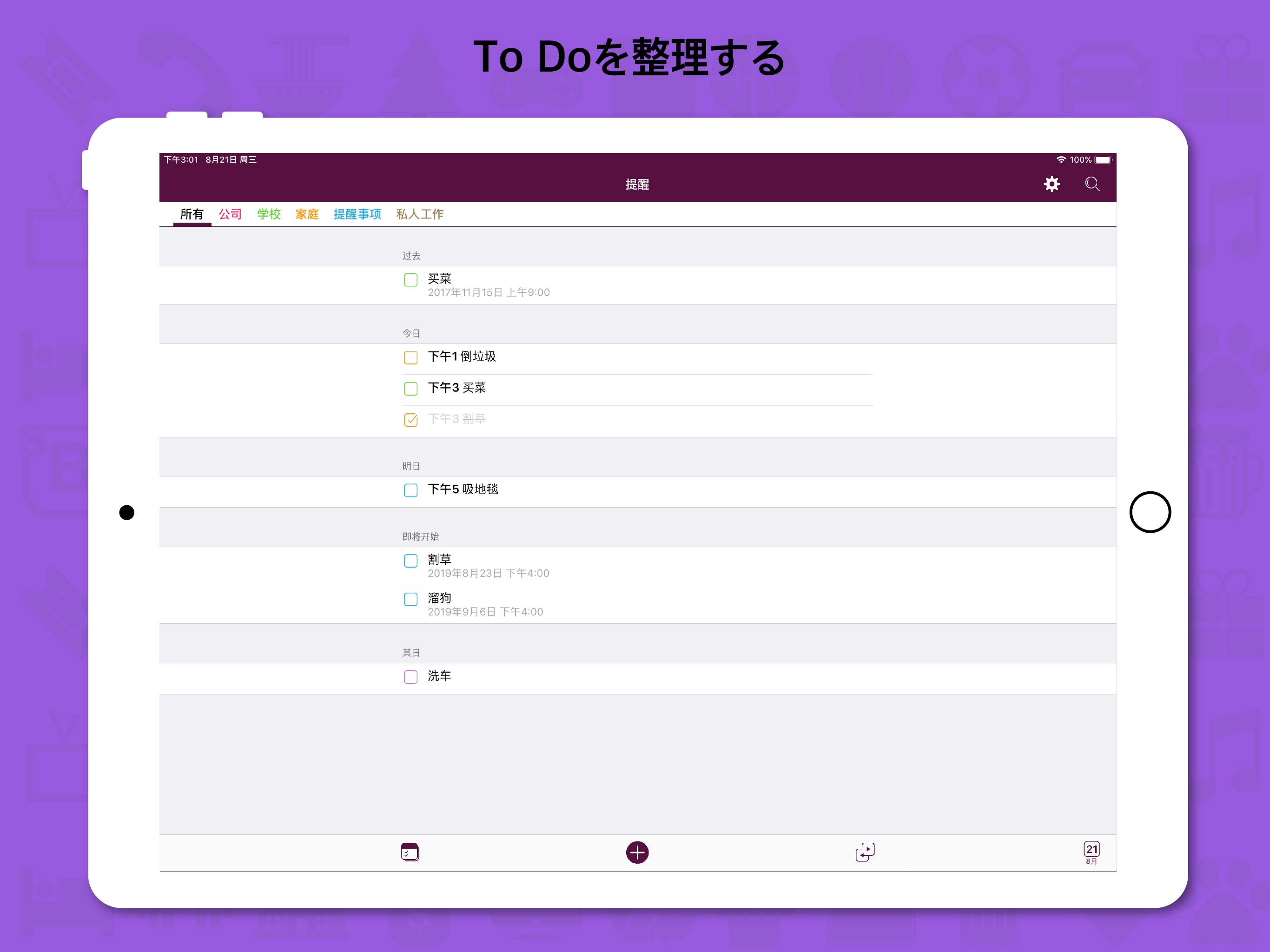The image size is (1270, 952).
Task: Tap the Wi-Fi status icon
Action: 1061,159
